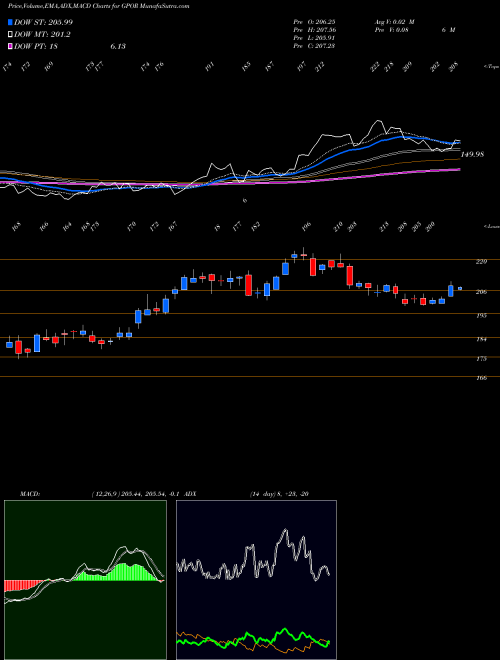Select the 'DOW MT: 201.2' legend text
Image resolution: width=500 pixels, height=660 pixels.
tap(42, 35)
